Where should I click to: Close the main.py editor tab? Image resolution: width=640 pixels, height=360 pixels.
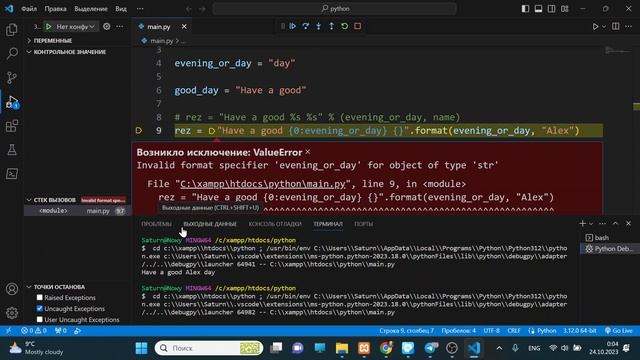[184, 27]
